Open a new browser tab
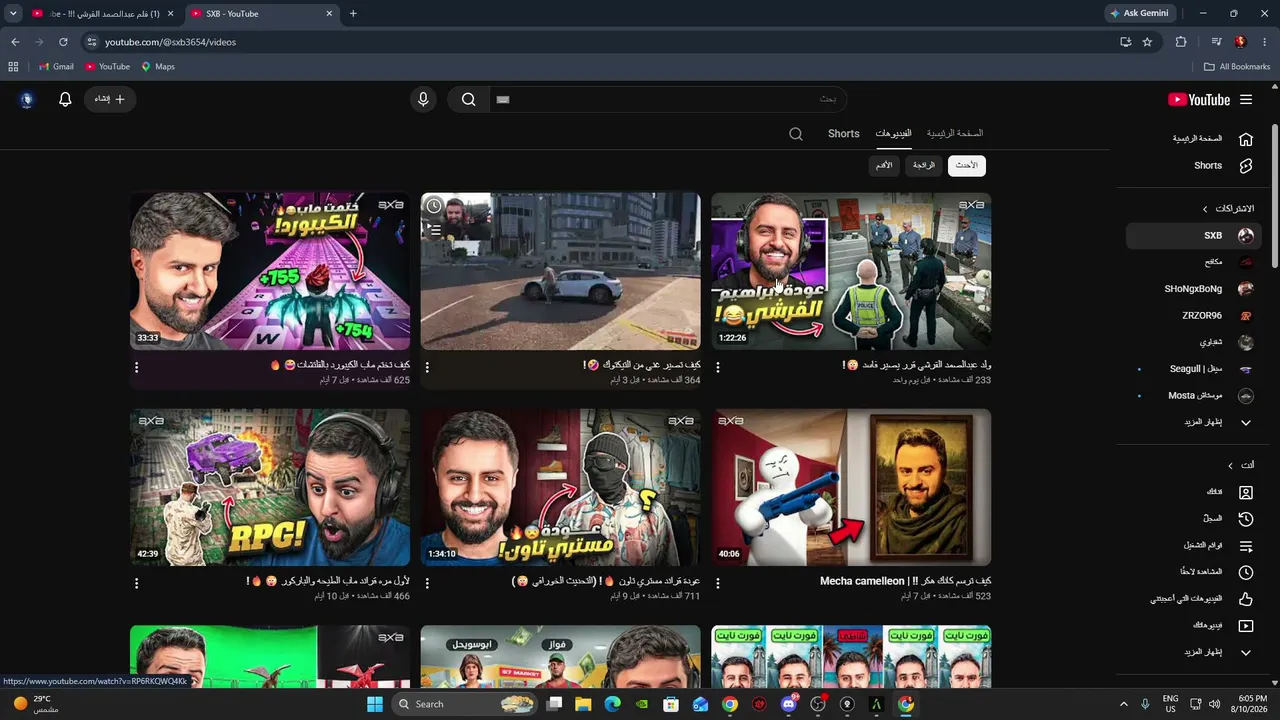 click(353, 14)
